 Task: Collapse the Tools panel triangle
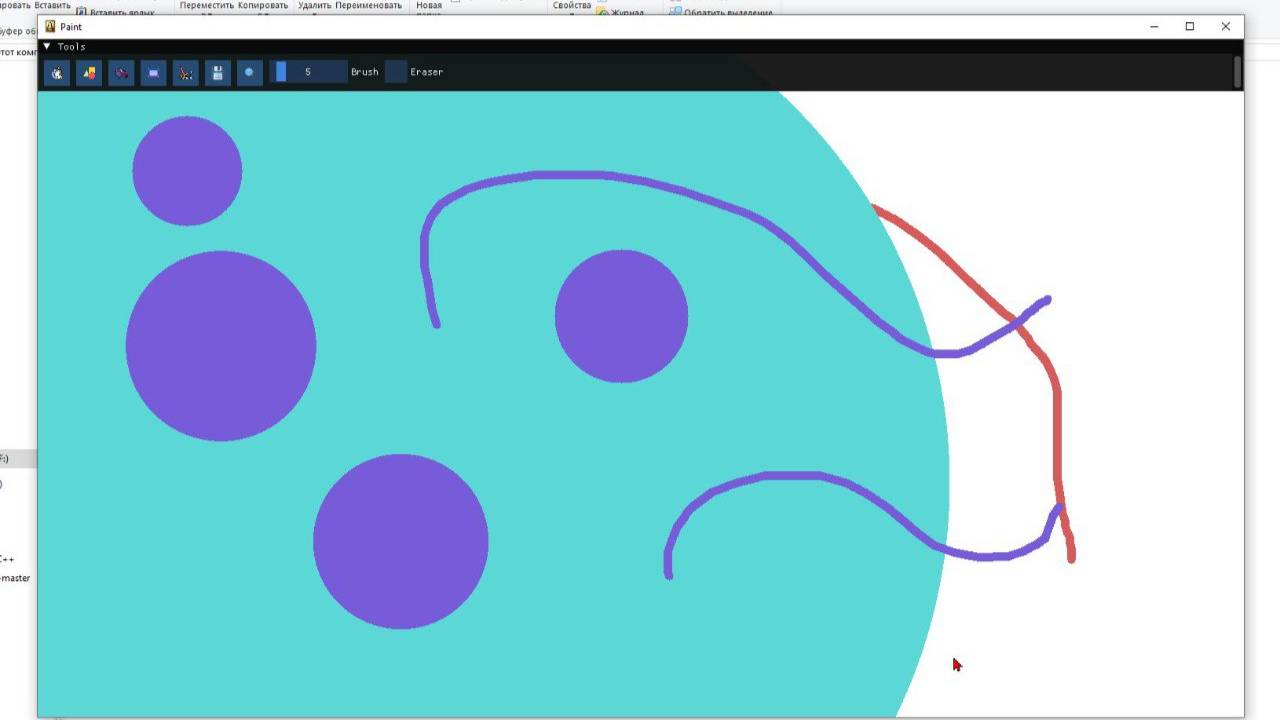tap(47, 46)
